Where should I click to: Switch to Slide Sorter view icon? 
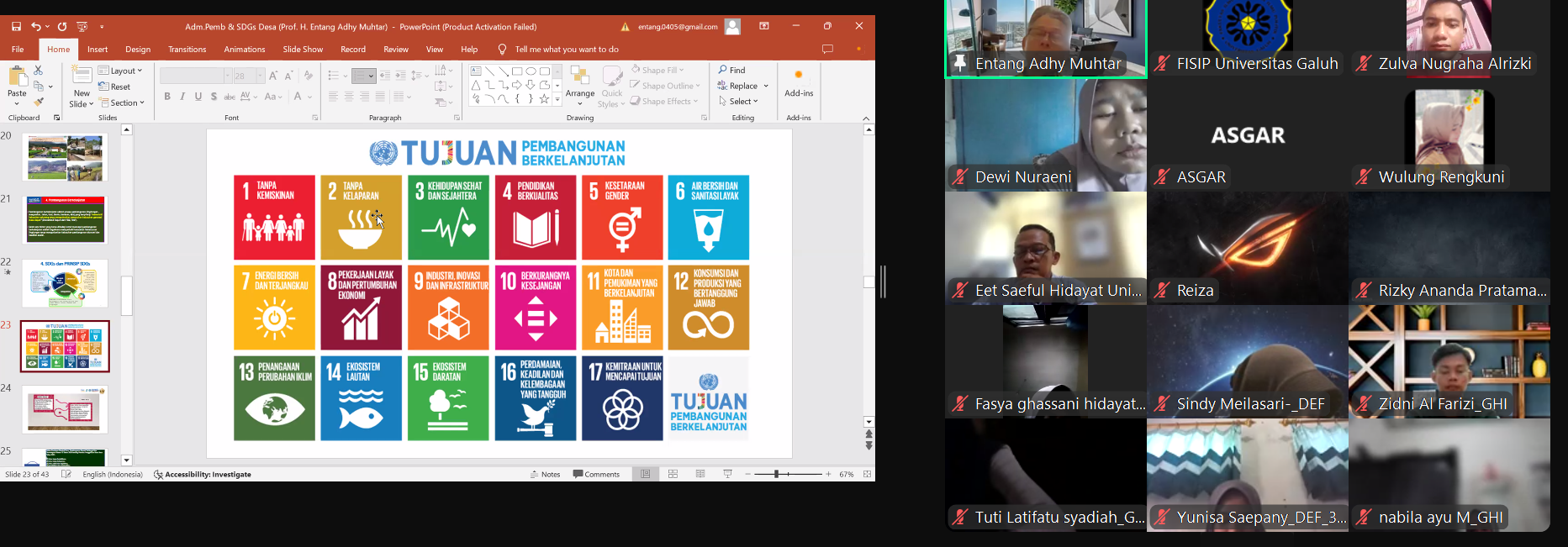pyautogui.click(x=673, y=475)
